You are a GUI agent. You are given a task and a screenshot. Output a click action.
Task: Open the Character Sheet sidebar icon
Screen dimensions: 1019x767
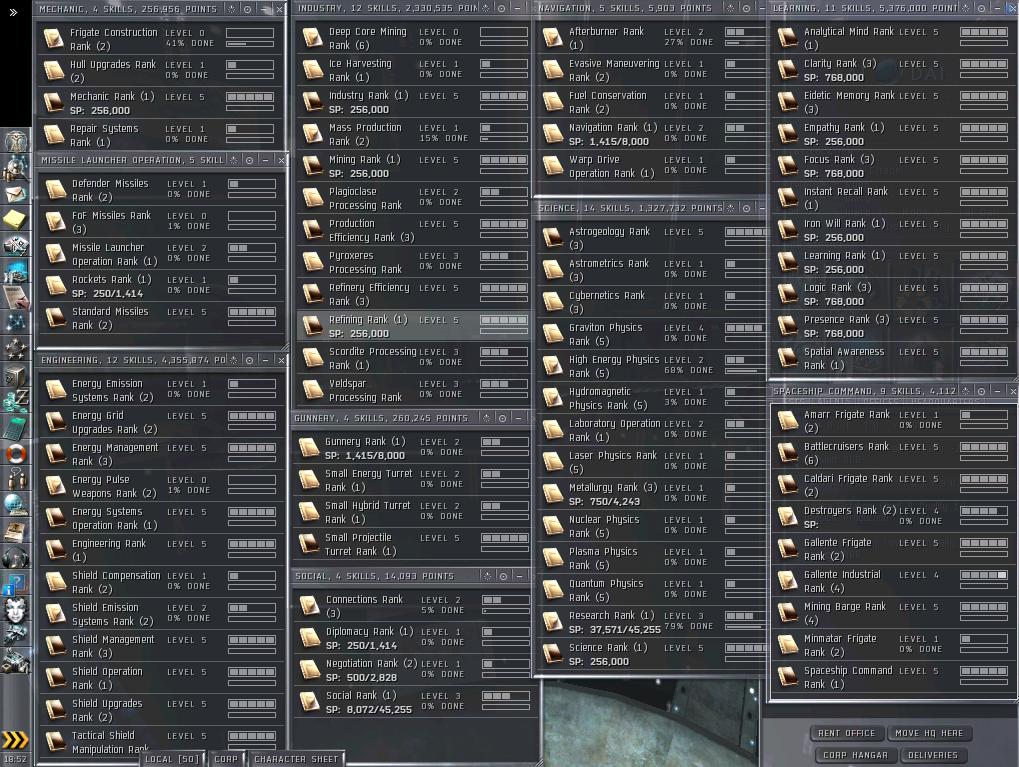[16, 142]
